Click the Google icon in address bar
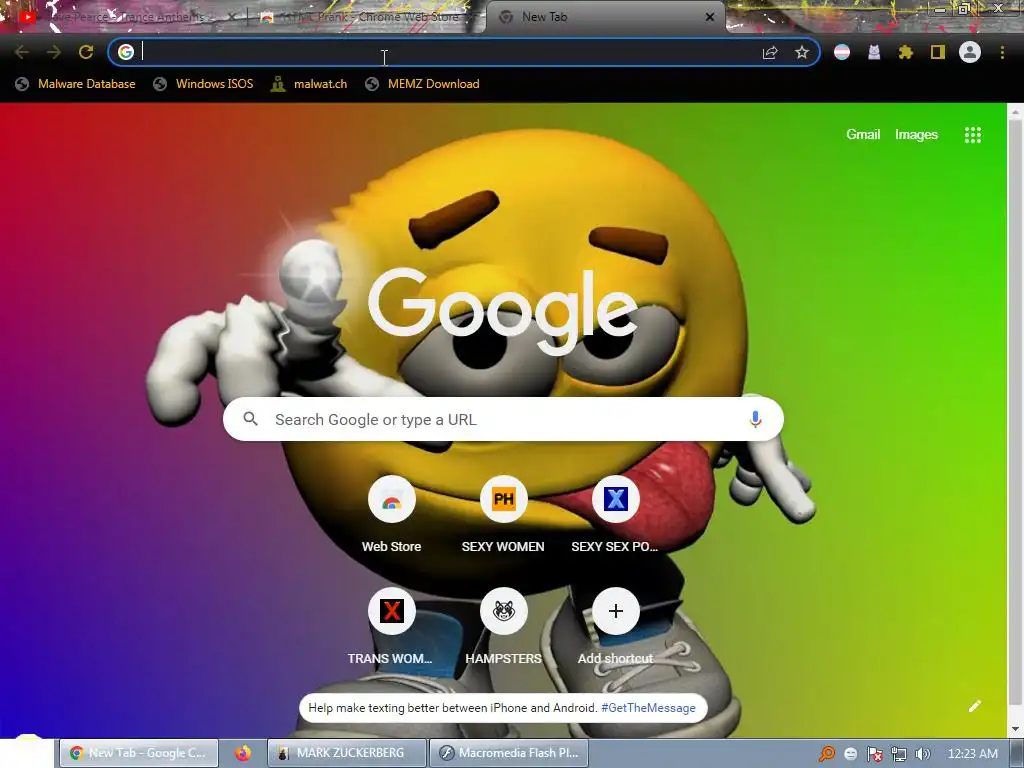Viewport: 1024px width, 768px height. [126, 52]
